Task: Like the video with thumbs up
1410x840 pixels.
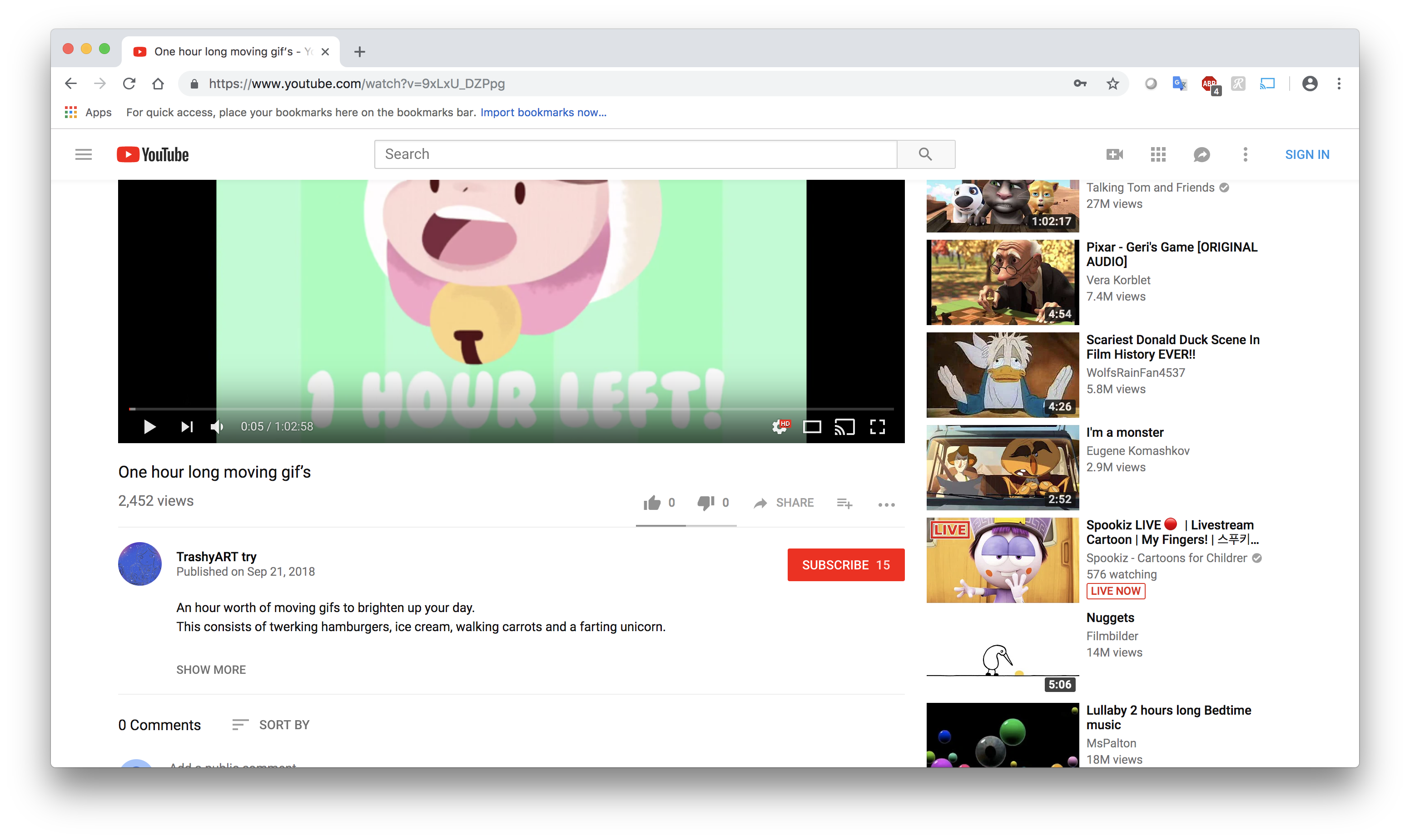Action: pyautogui.click(x=652, y=503)
